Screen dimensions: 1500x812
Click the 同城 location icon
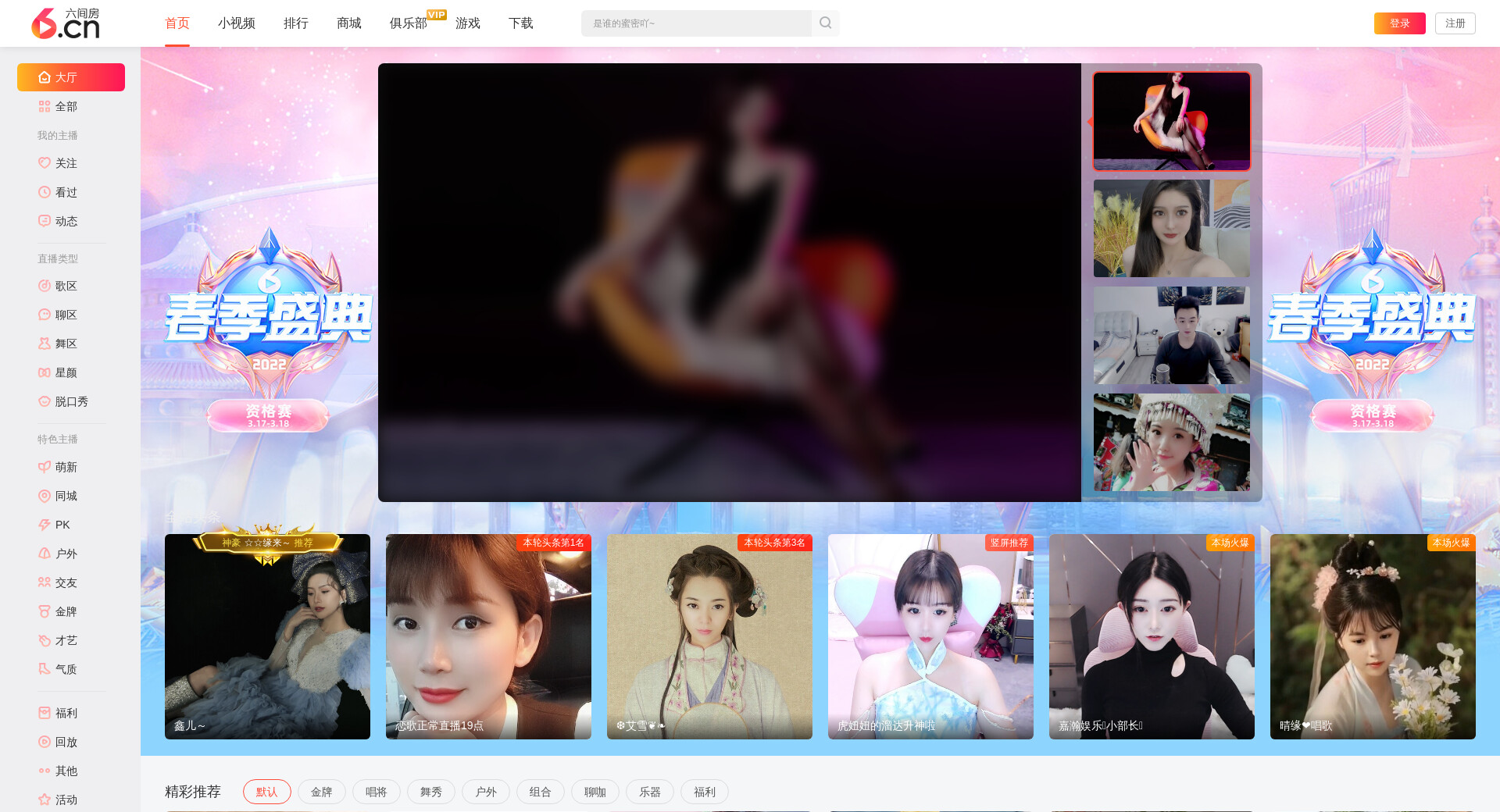tap(45, 496)
